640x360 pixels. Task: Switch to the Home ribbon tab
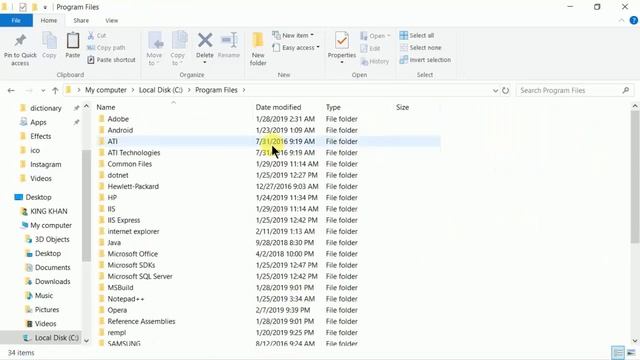point(49,20)
